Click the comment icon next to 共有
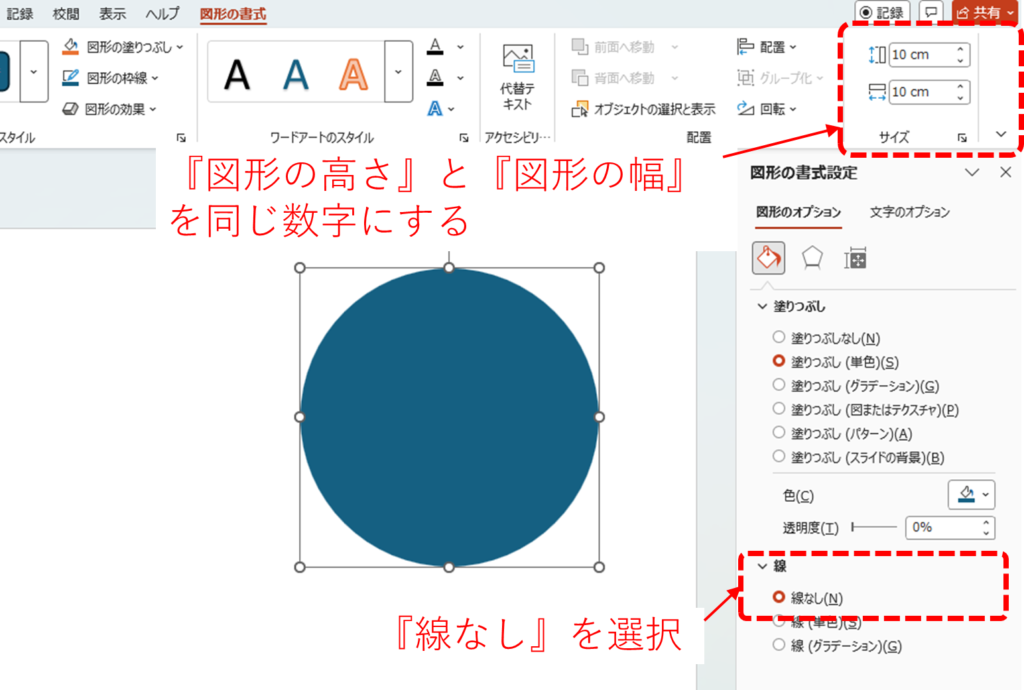1024x690 pixels. click(931, 13)
